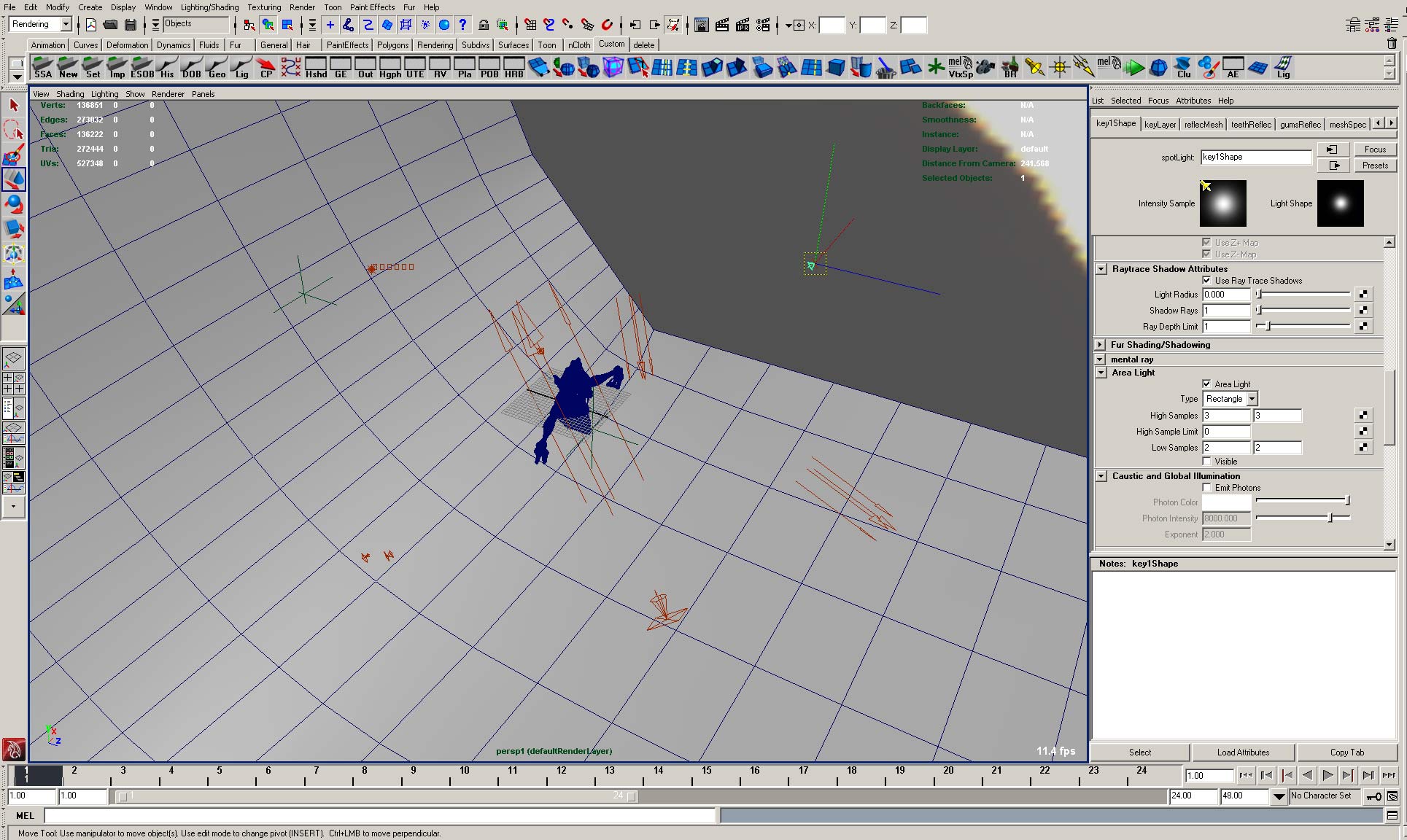
Task: Enable the Visible checkbox
Action: pyautogui.click(x=1206, y=462)
